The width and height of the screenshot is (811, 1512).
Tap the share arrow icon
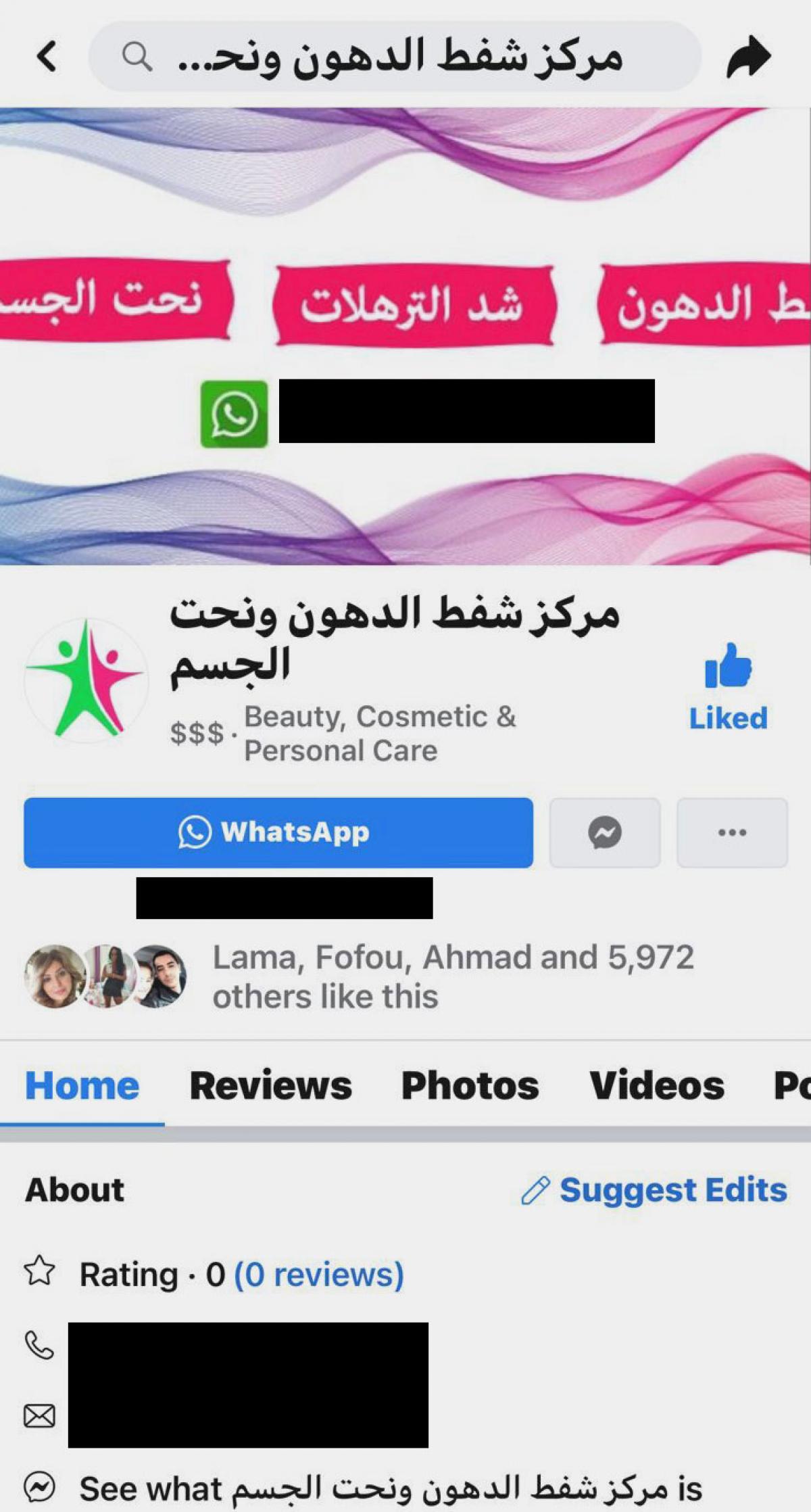tap(749, 57)
